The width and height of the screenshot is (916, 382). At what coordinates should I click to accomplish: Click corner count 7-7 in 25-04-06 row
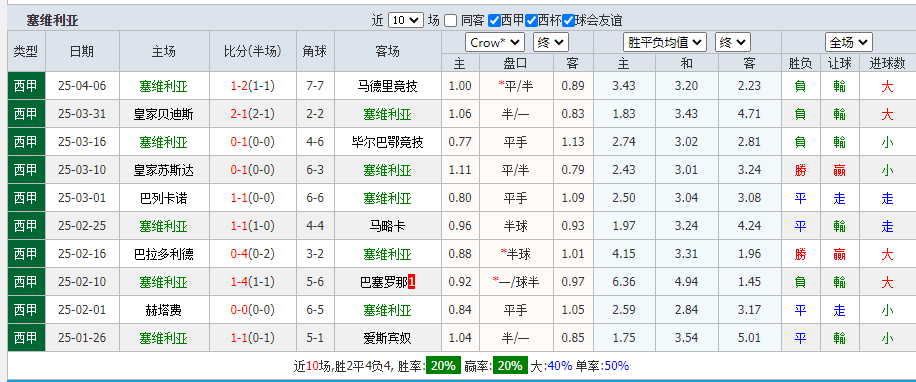point(315,86)
